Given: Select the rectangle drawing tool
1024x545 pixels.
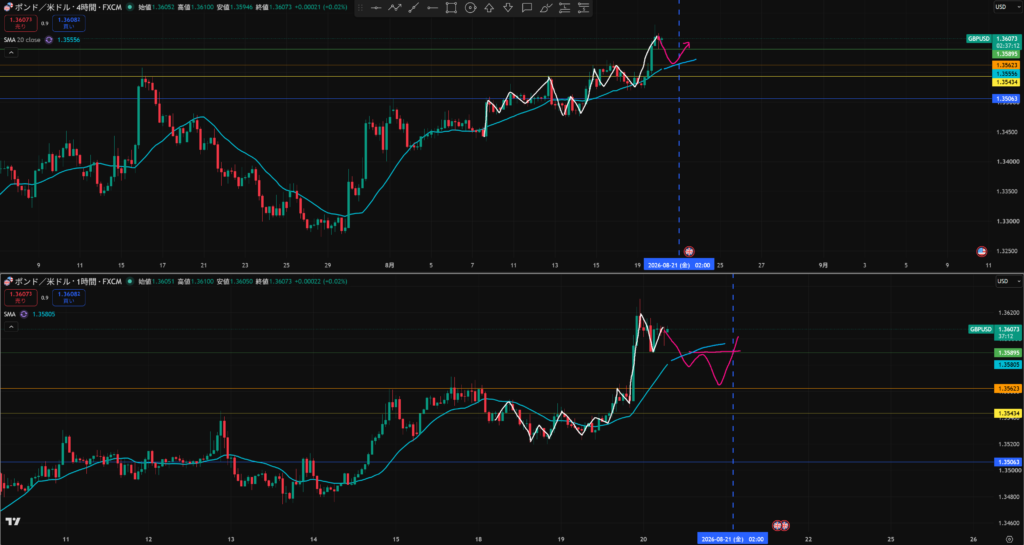Looking at the screenshot, I should click(x=451, y=8).
